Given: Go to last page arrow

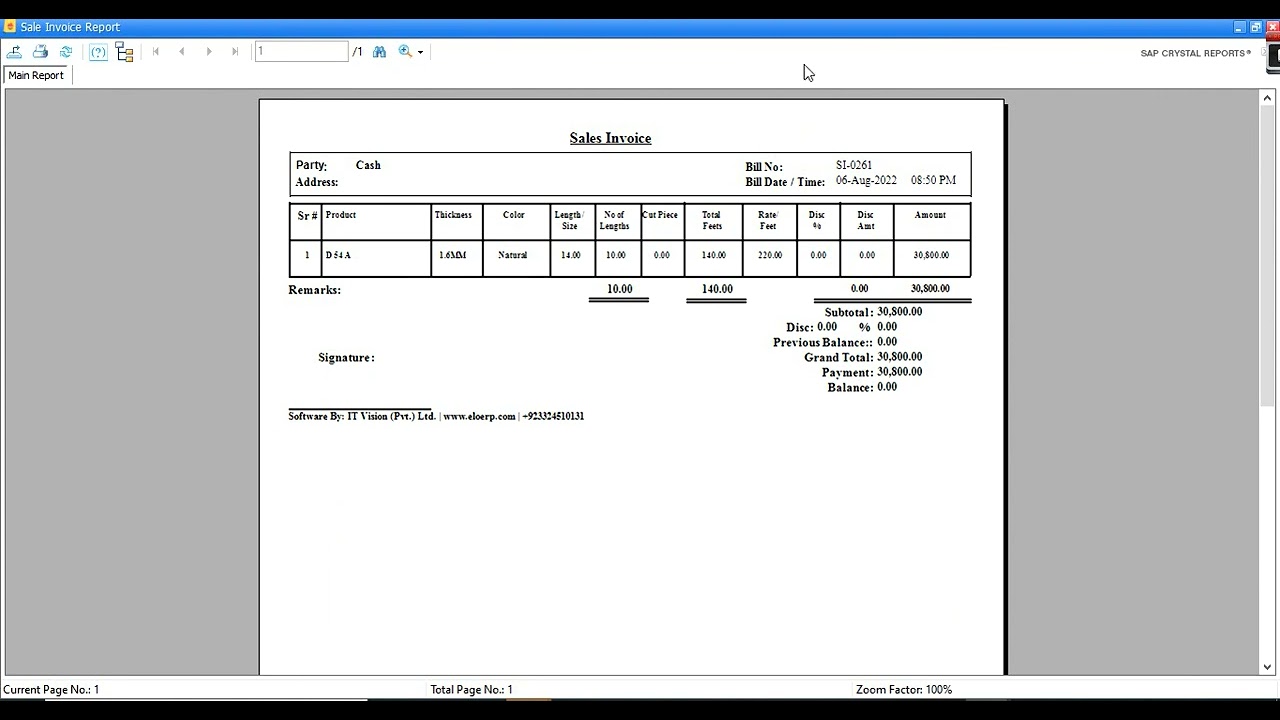Looking at the screenshot, I should (235, 52).
